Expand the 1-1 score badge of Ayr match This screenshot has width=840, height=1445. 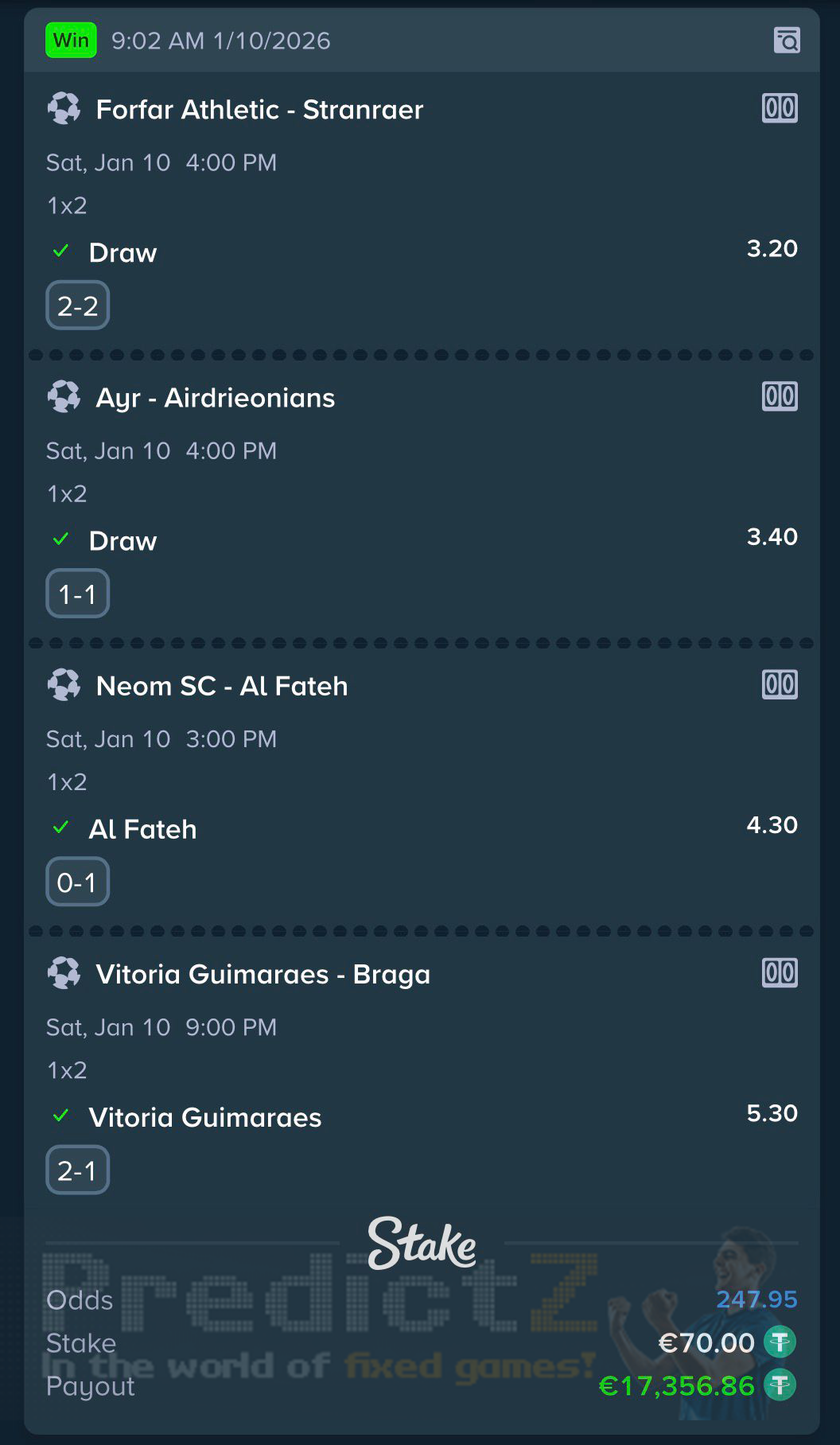[77, 593]
